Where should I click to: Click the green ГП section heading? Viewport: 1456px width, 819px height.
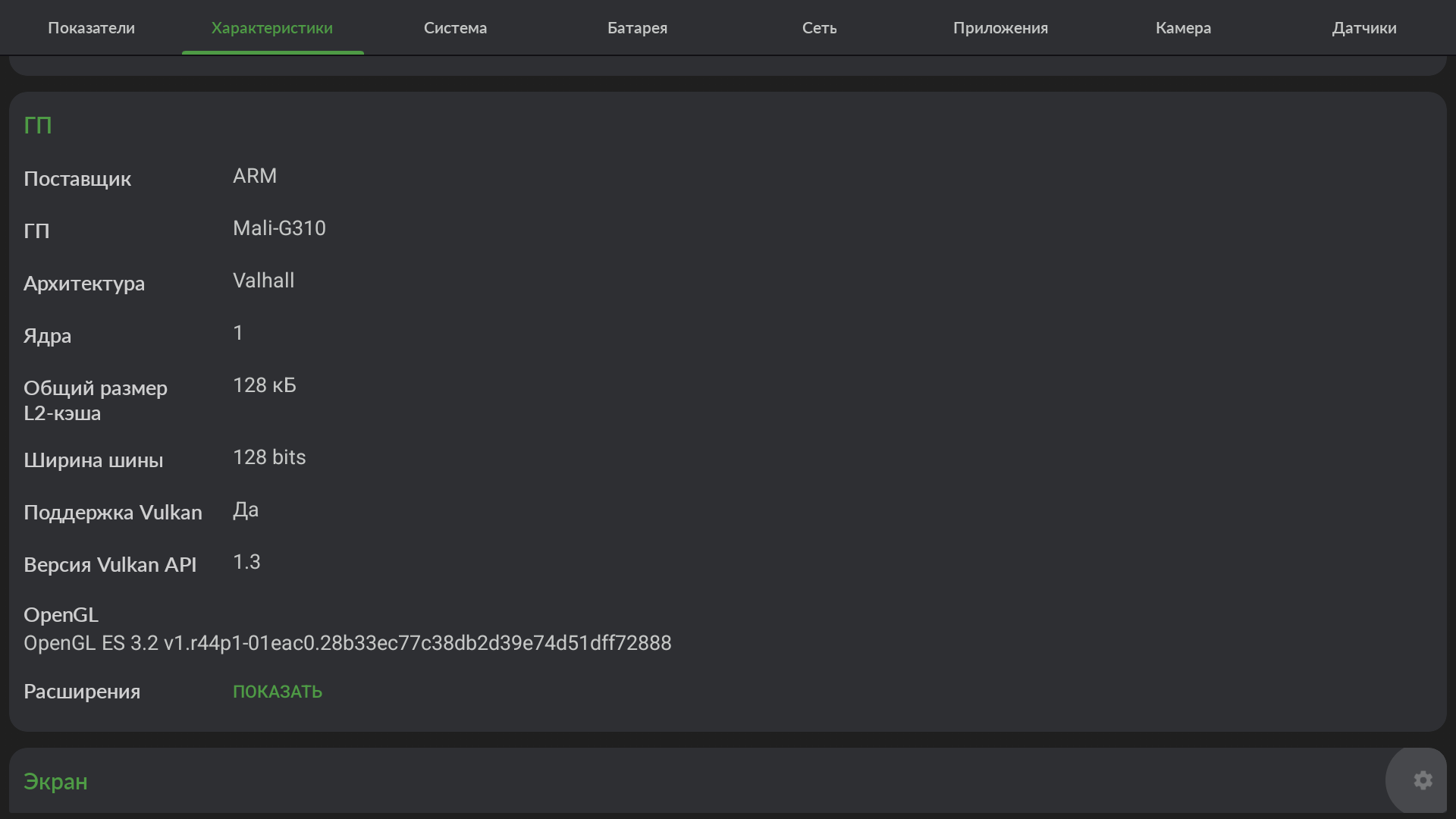38,125
